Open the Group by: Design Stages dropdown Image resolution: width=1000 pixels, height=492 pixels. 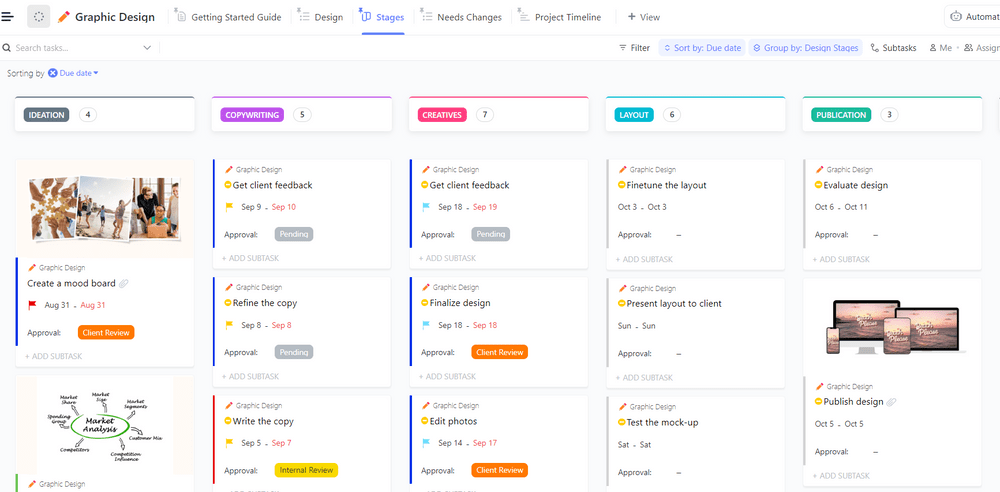(804, 48)
